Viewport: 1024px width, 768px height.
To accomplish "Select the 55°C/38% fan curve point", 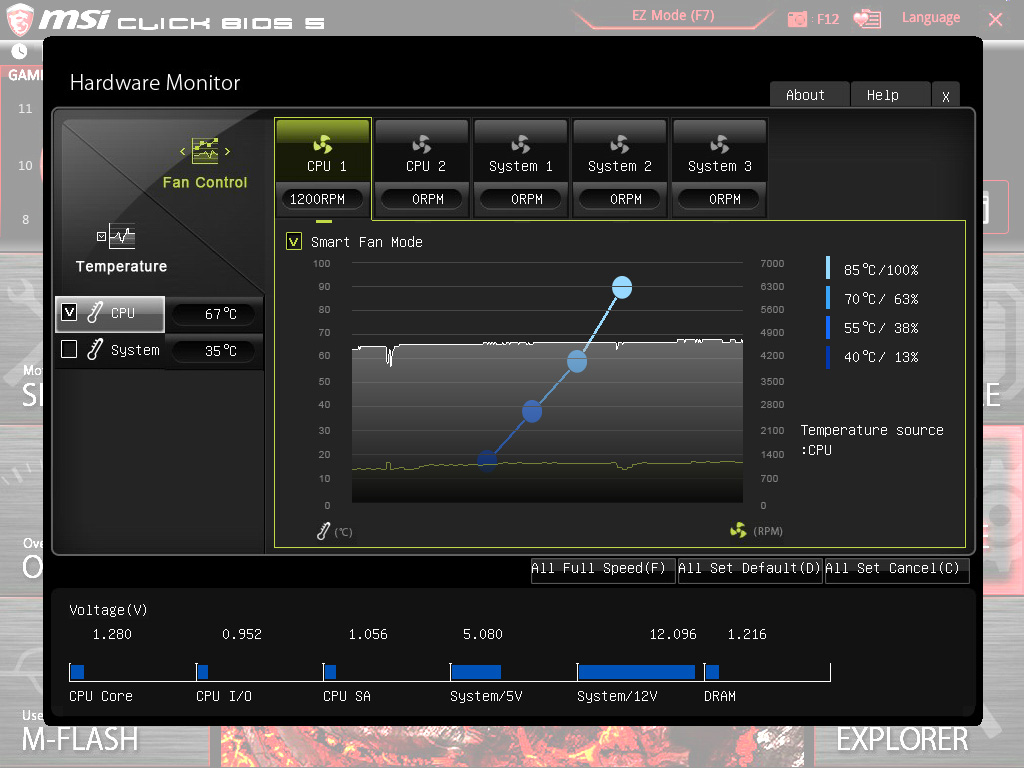I will 532,411.
